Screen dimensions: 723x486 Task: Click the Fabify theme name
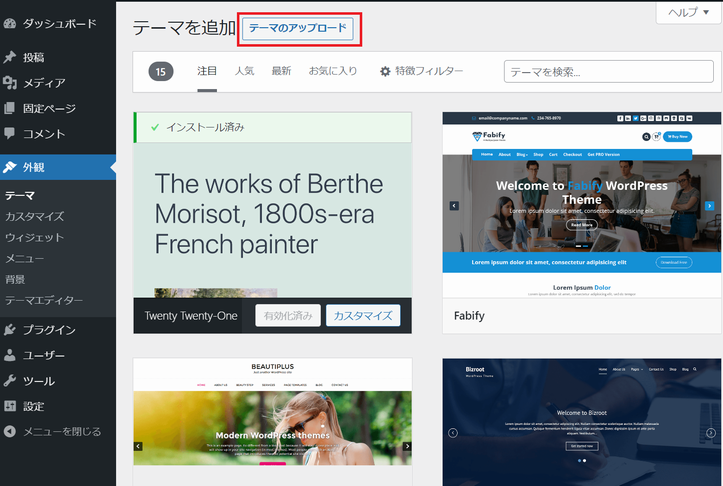469,316
